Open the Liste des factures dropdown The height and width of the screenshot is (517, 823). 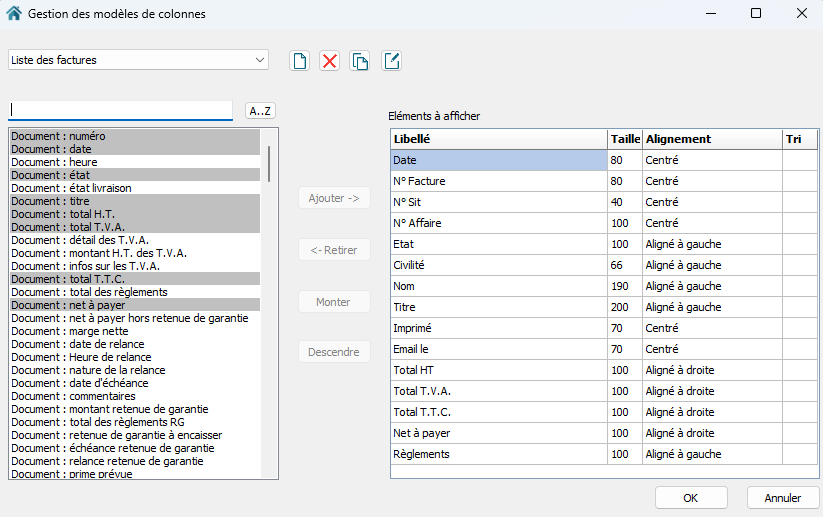click(138, 60)
